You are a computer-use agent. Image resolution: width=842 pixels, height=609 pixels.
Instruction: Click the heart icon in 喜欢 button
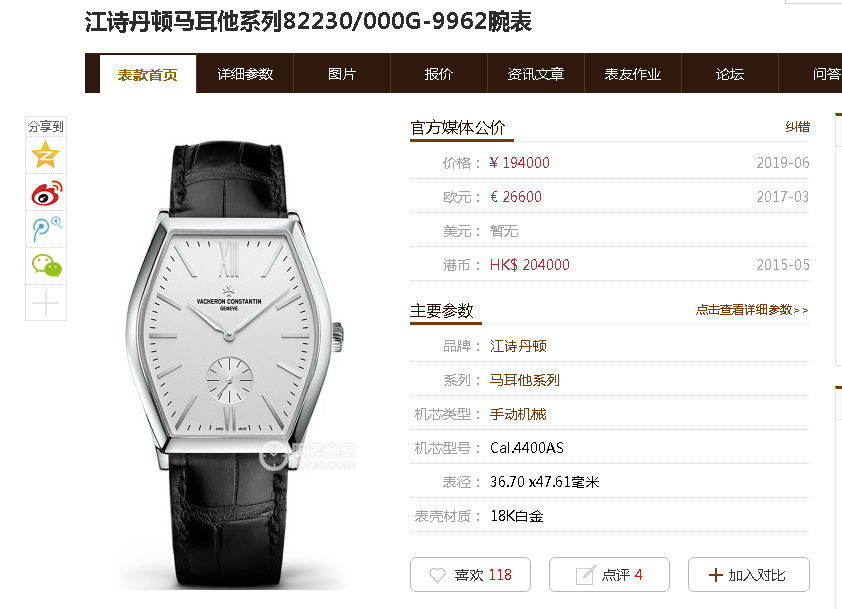[438, 575]
